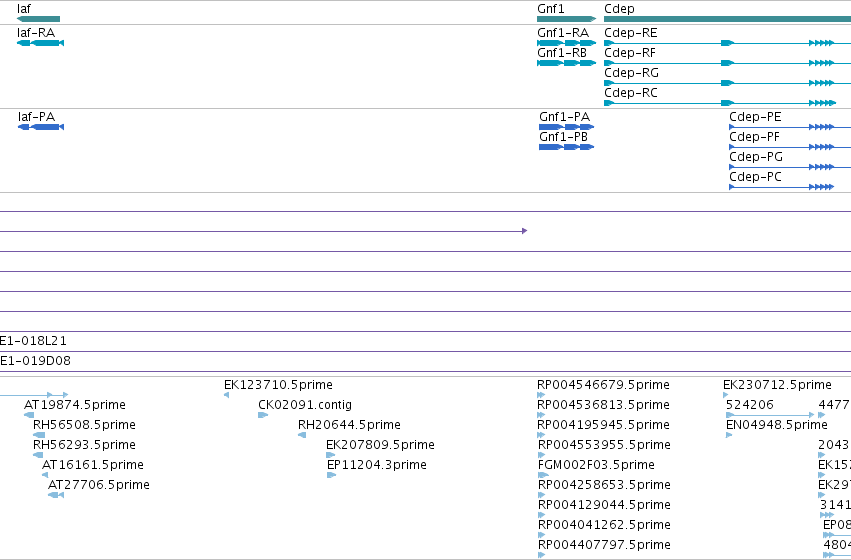
Task: Select the EN04948.5prime EST
Action: point(777,425)
